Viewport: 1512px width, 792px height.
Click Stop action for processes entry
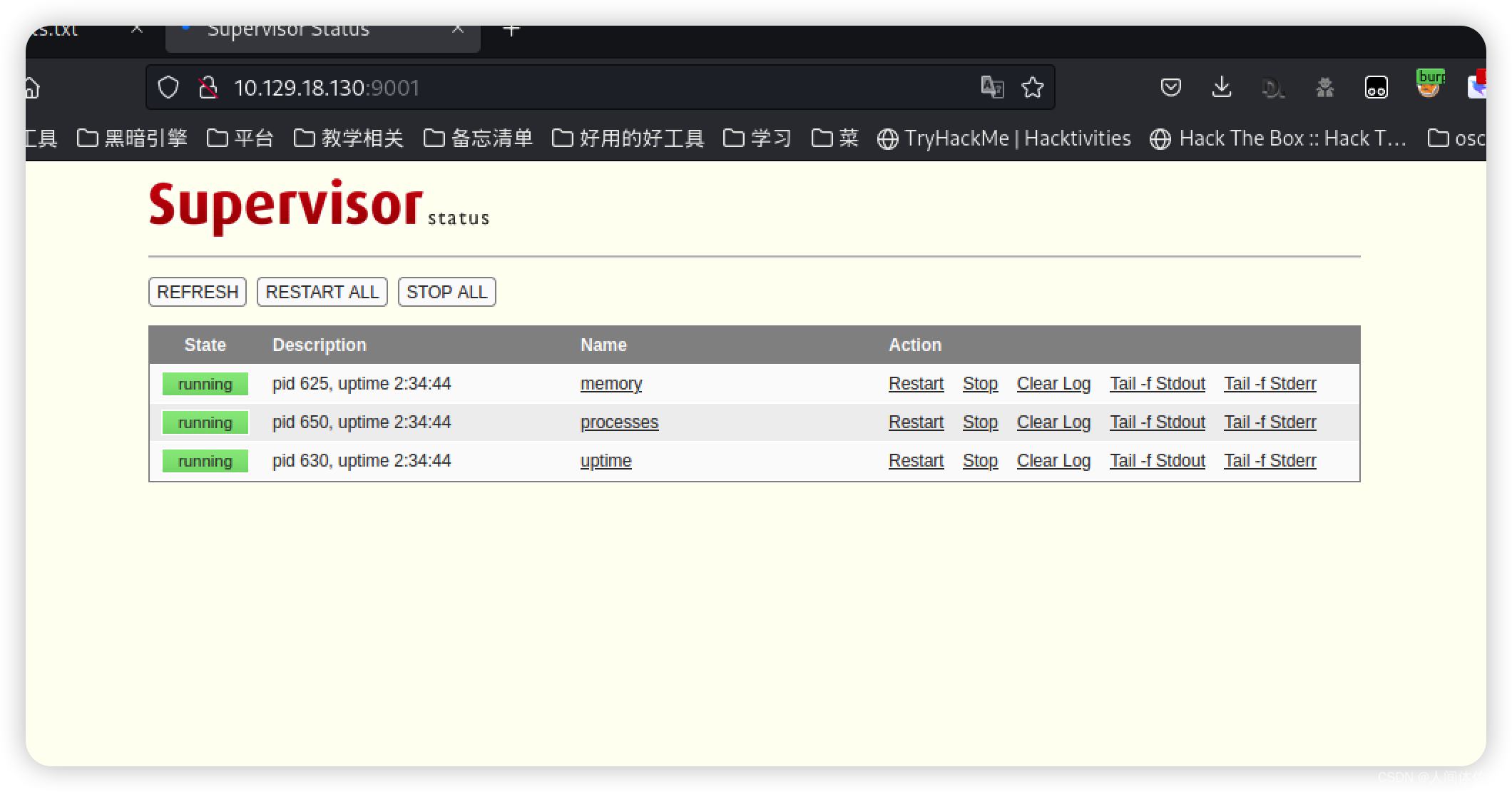[979, 421]
